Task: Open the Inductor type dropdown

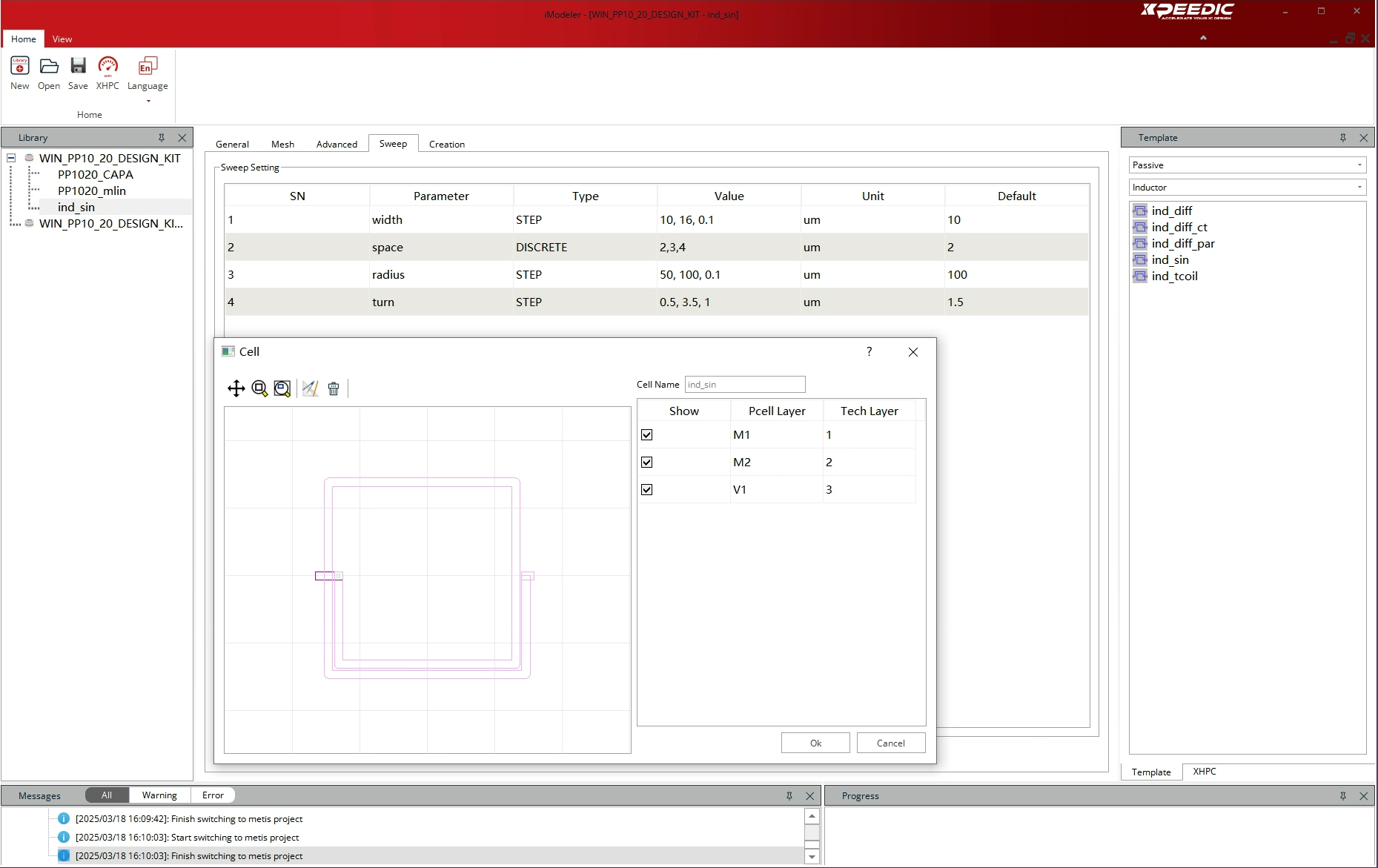Action: pos(1248,188)
